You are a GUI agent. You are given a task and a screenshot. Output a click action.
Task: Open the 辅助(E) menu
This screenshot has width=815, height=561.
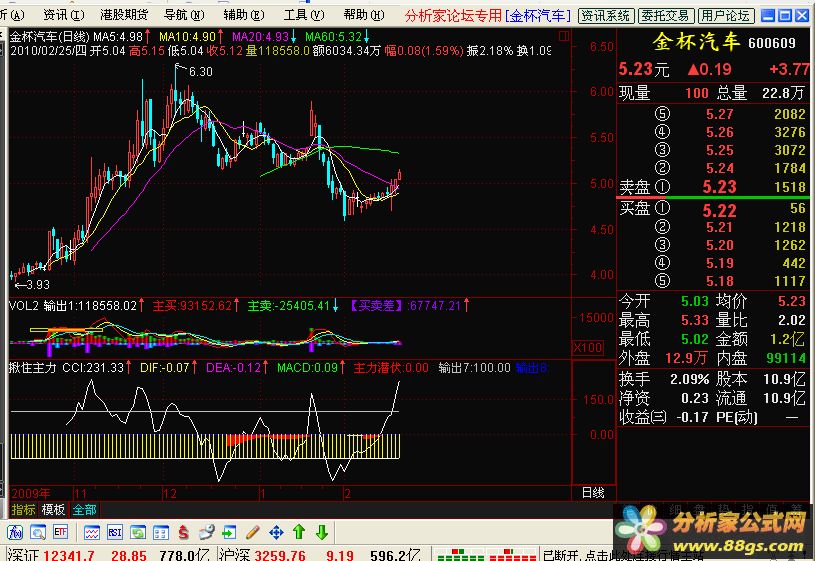coord(244,15)
